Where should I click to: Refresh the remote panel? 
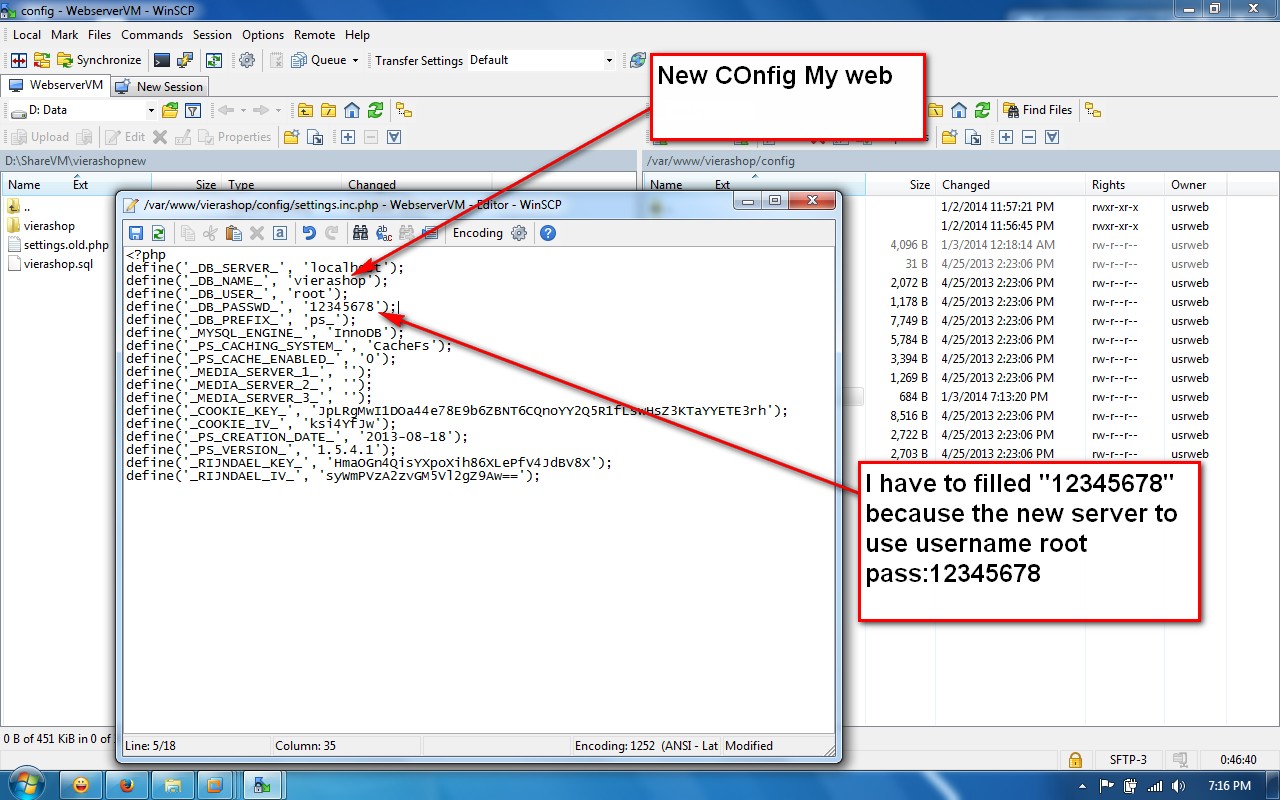click(x=983, y=110)
